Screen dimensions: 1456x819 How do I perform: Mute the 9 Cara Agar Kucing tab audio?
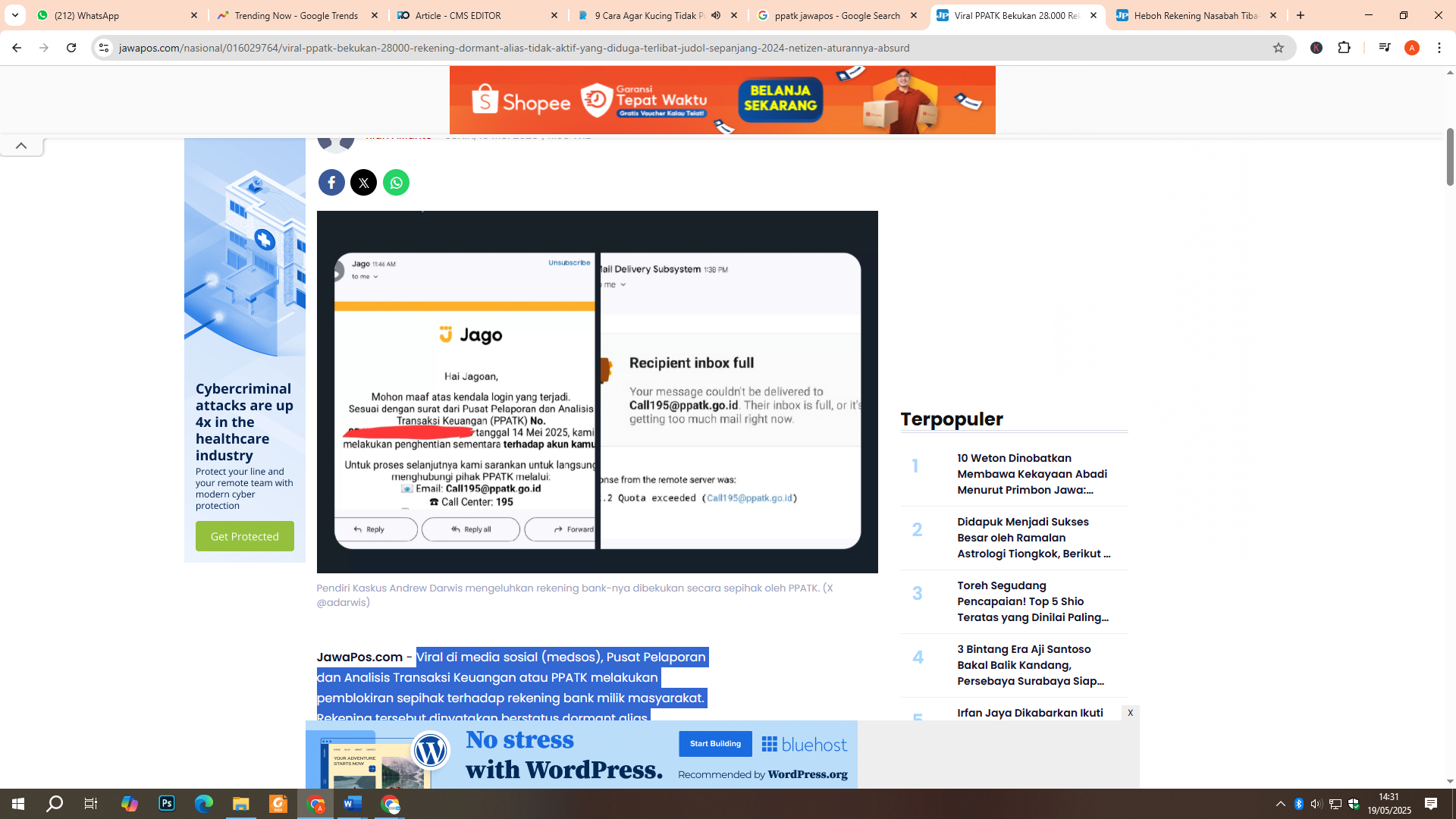(716, 15)
